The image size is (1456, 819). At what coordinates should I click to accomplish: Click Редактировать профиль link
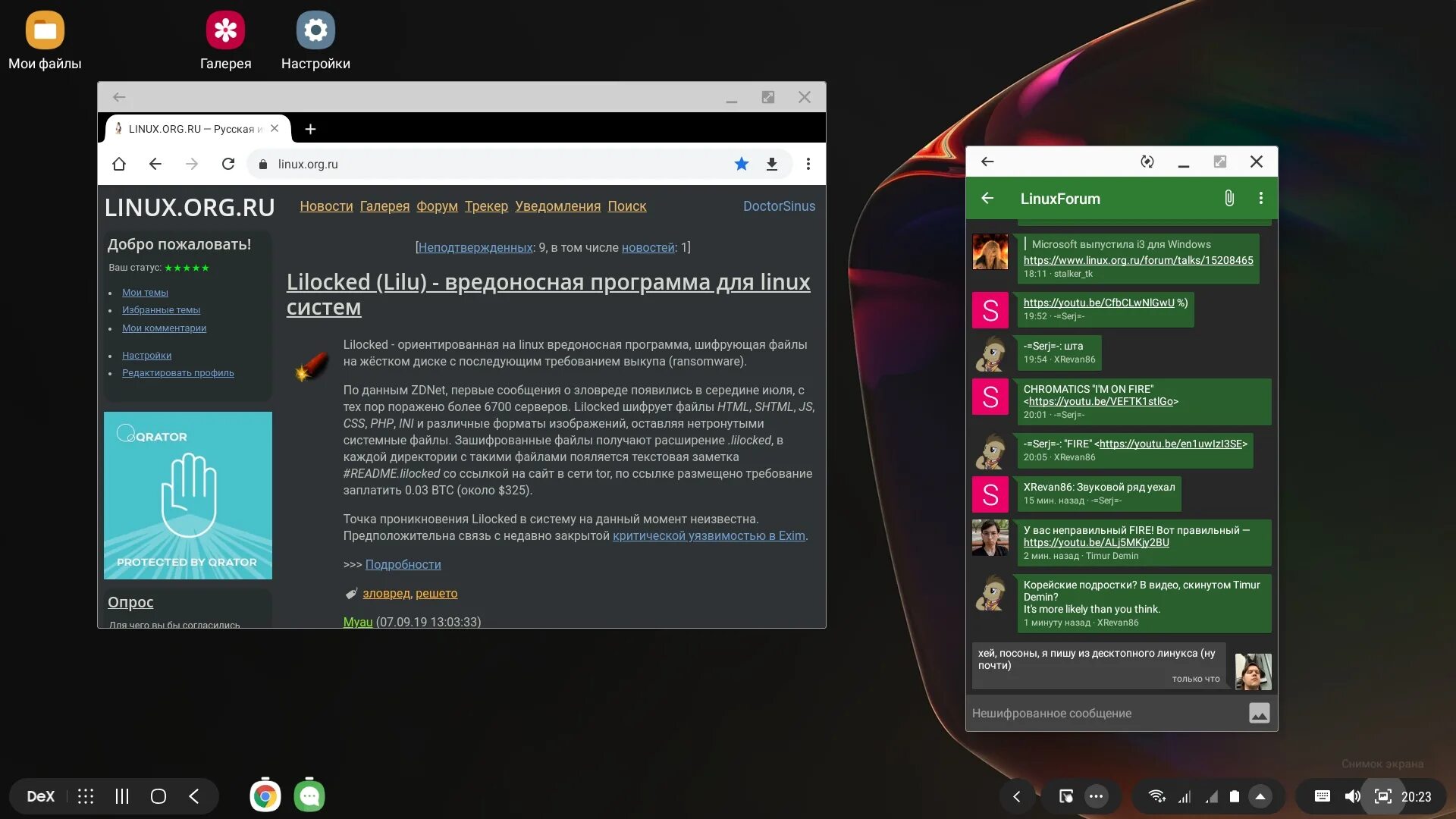click(177, 373)
